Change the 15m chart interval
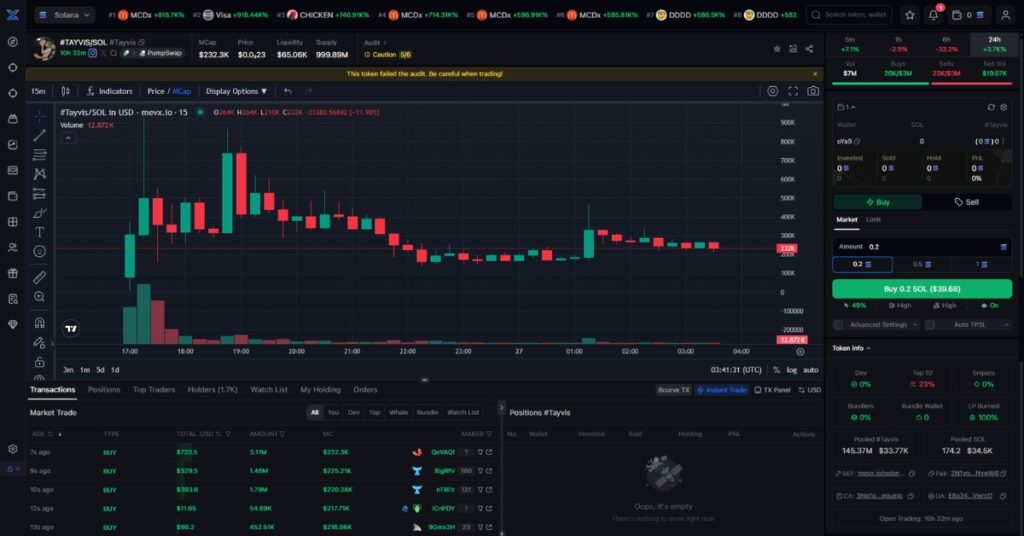 (38, 91)
